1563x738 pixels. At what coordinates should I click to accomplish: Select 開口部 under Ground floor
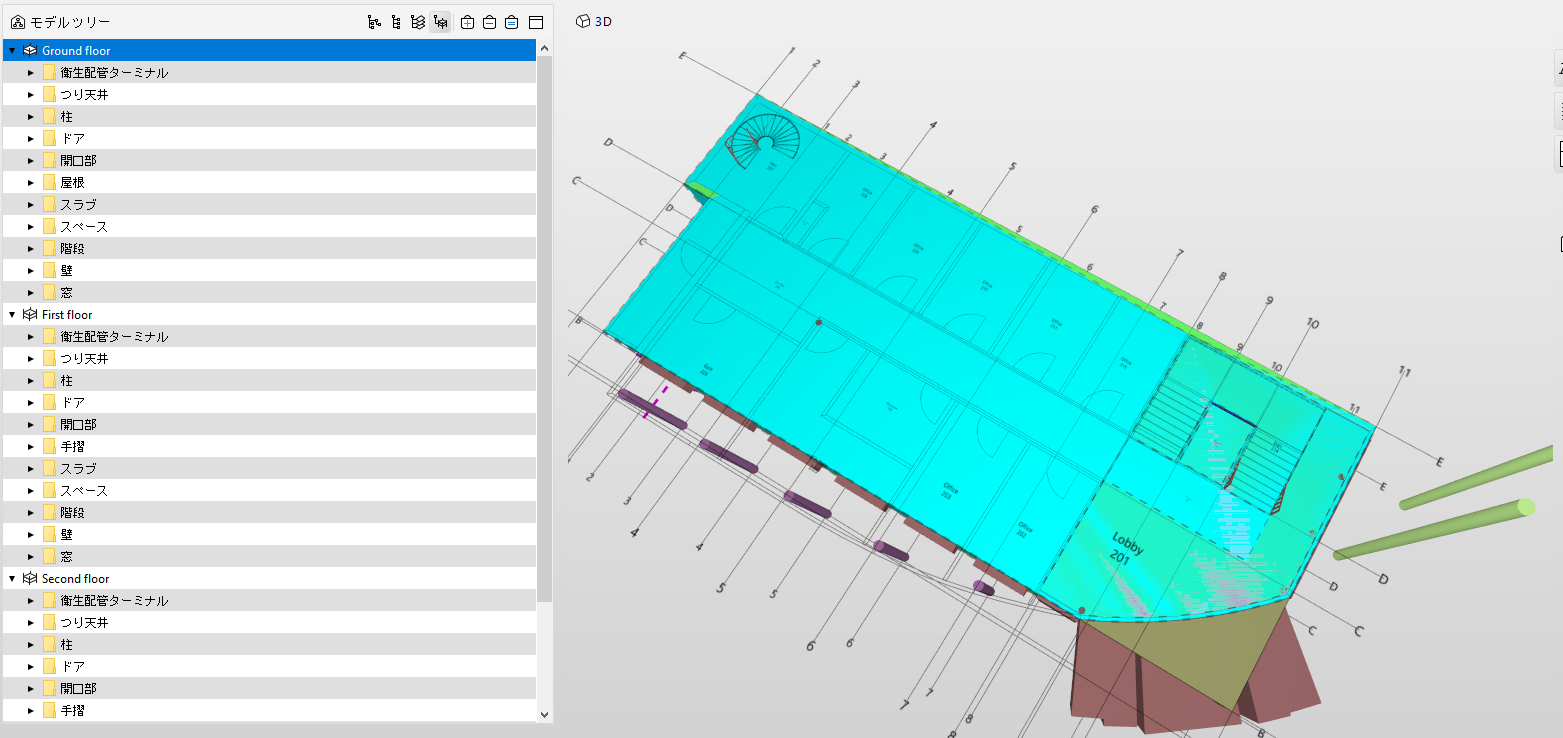270,160
